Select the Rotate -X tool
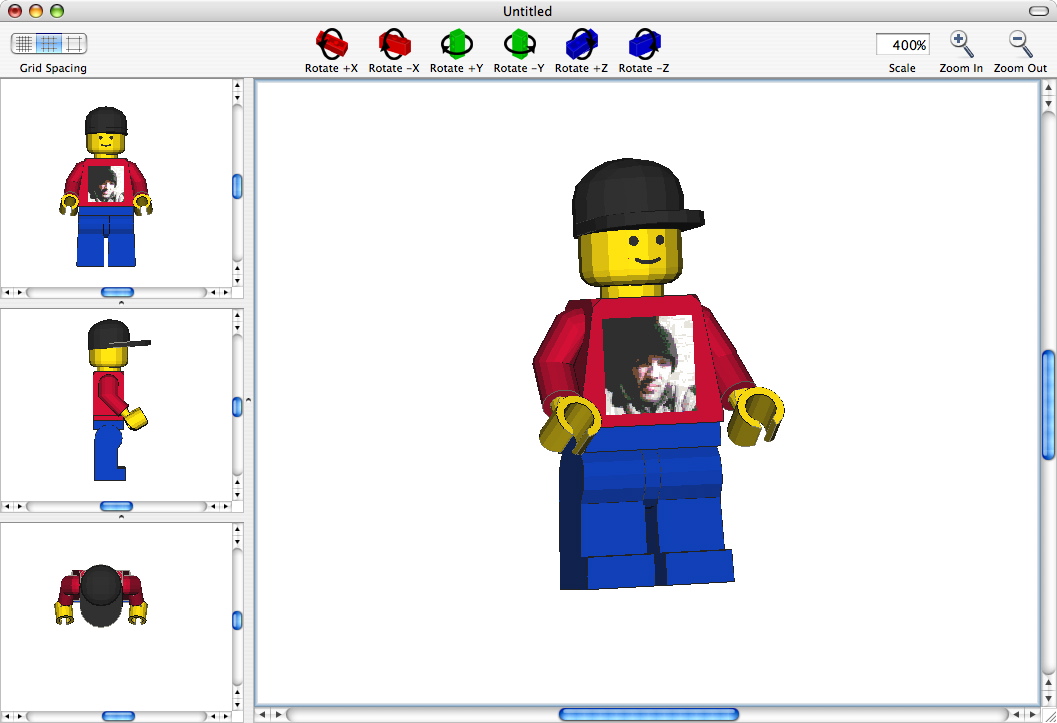The image size is (1057, 723). [393, 42]
